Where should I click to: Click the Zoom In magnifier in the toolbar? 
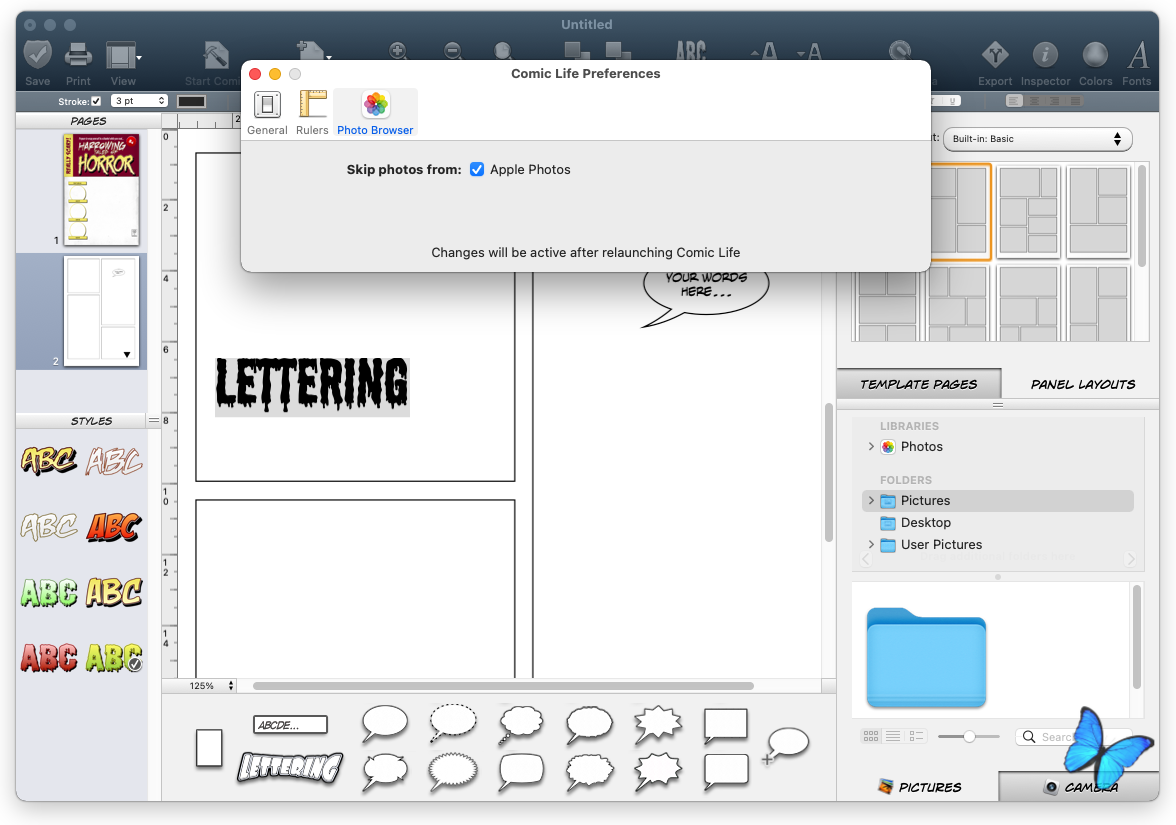398,51
